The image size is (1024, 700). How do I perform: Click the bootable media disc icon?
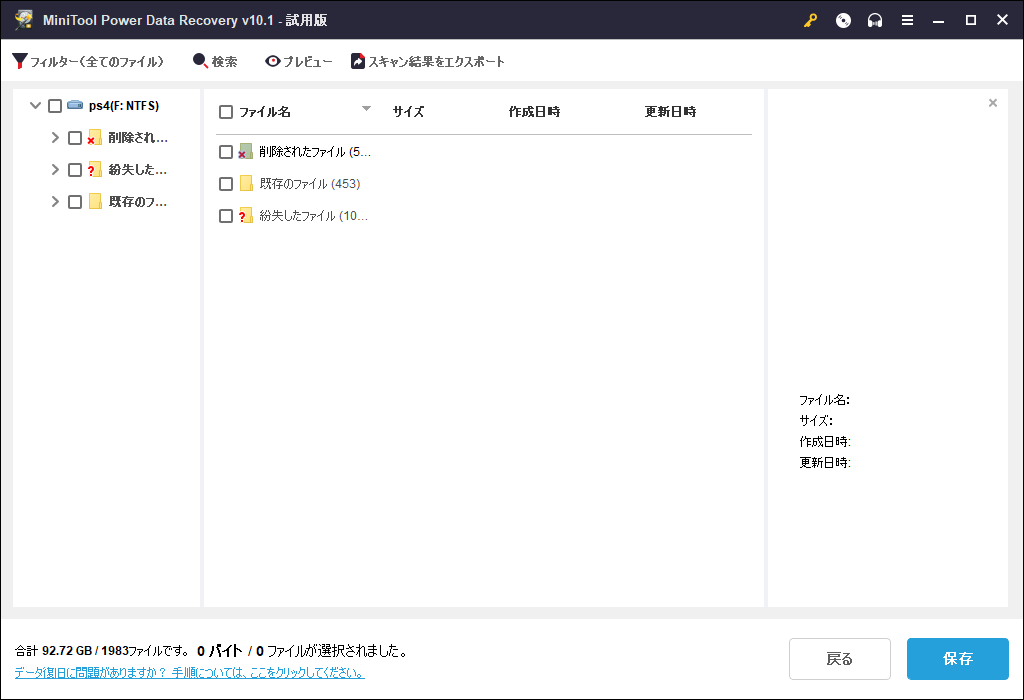point(843,19)
